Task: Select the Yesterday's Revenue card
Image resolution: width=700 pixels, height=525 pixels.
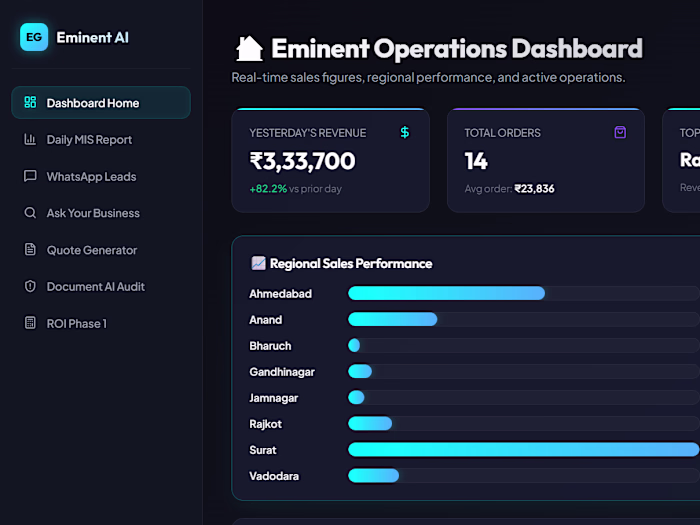Action: [330, 160]
